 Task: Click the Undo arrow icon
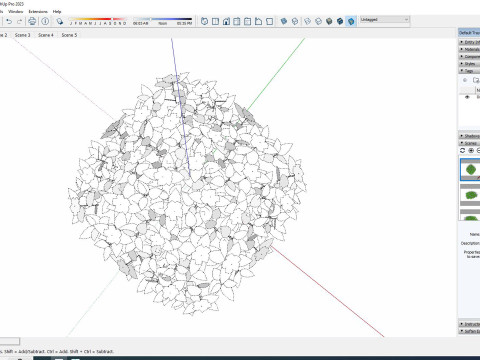click(9, 22)
